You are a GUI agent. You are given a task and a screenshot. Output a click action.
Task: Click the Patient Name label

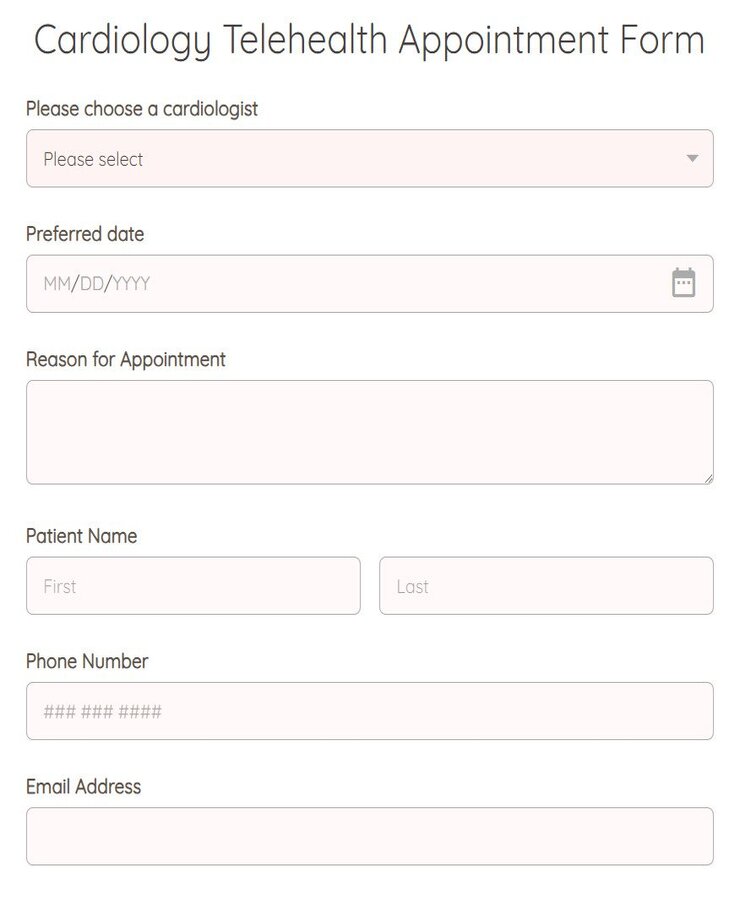click(81, 536)
